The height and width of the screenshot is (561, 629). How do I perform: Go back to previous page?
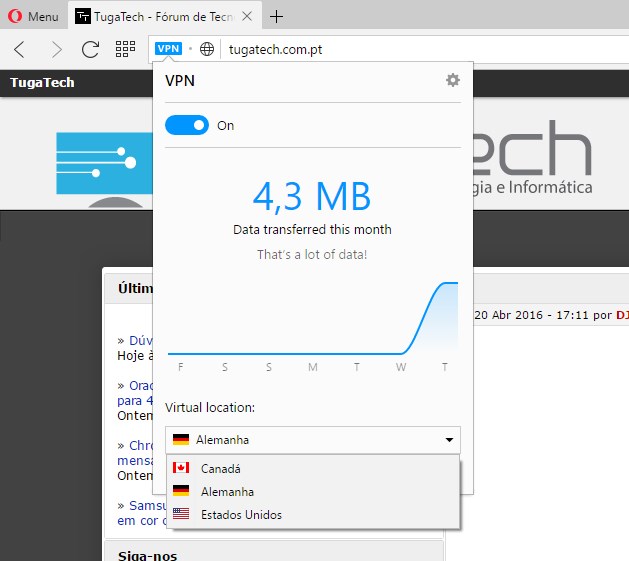tap(20, 50)
